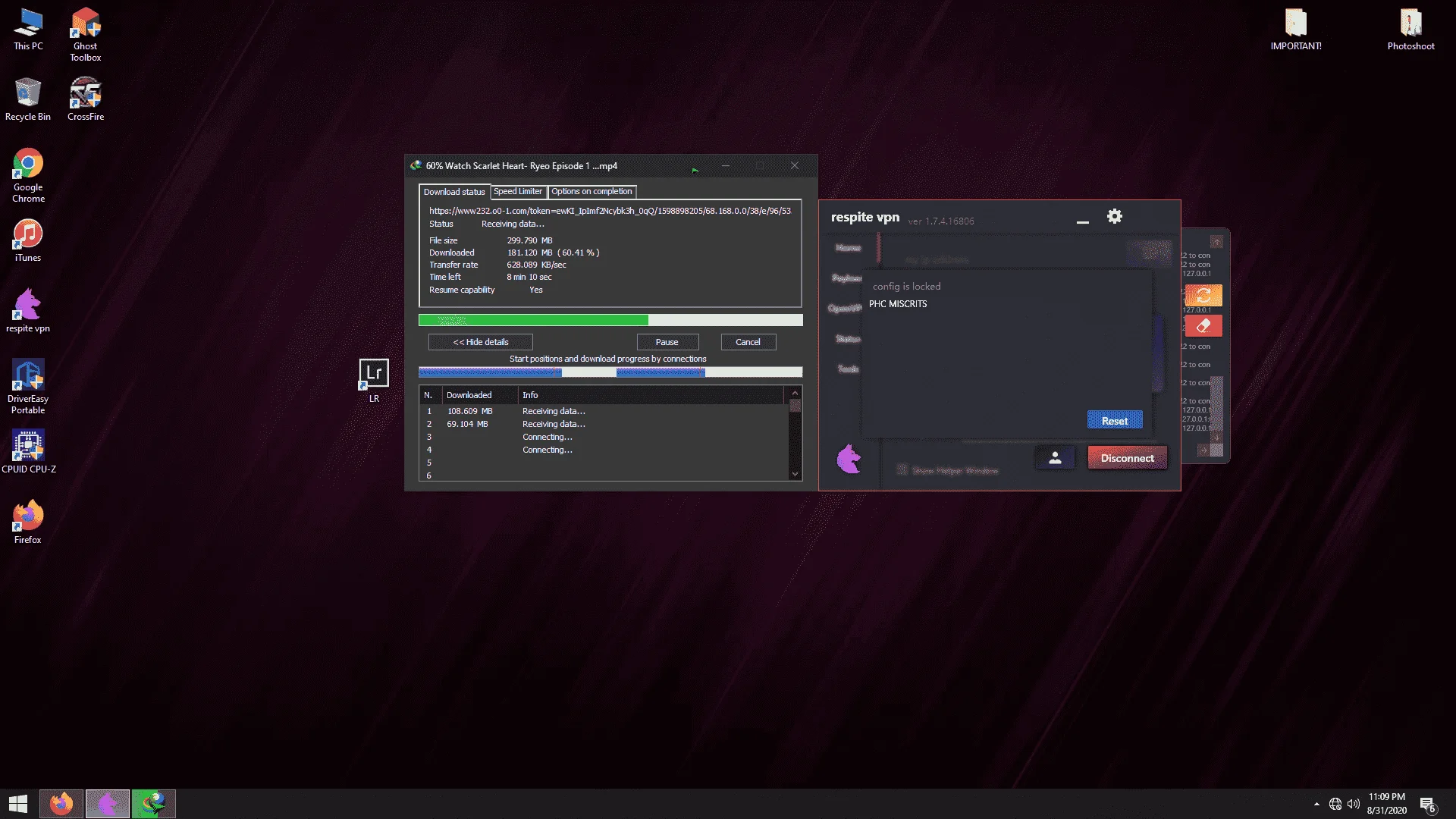Click the red Disconnect button
This screenshot has width=1456, height=819.
(x=1128, y=458)
